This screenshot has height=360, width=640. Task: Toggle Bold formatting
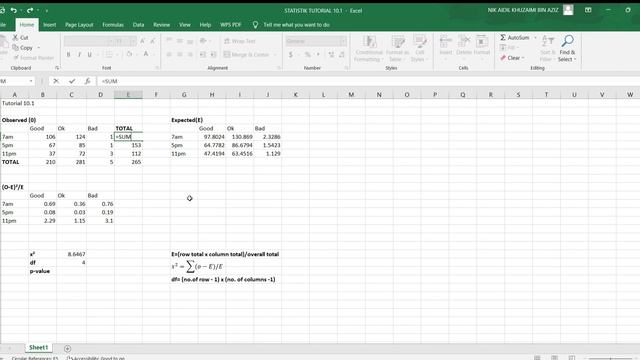[x=68, y=54]
